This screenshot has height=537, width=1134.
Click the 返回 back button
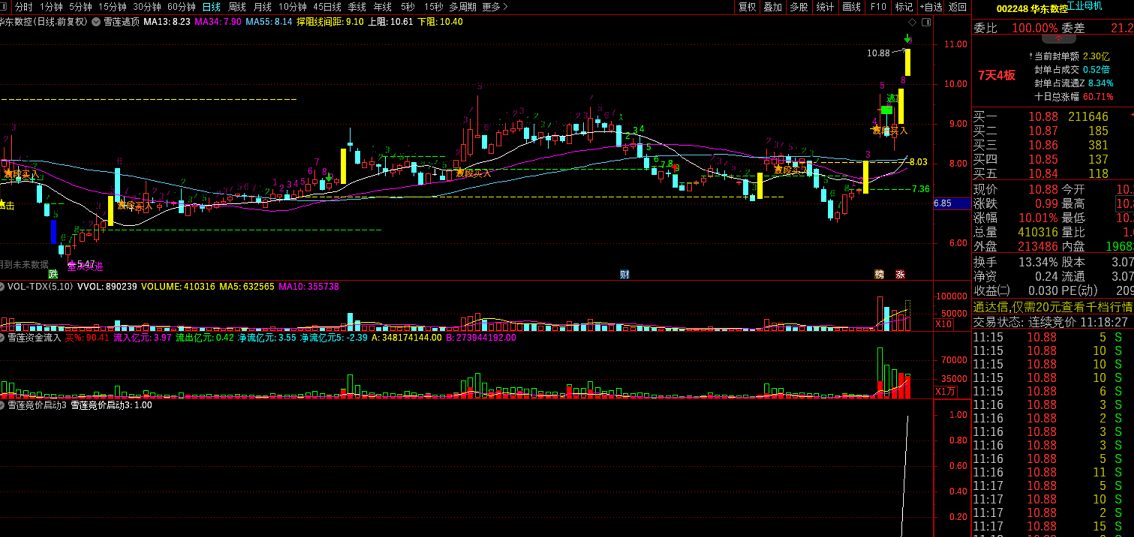click(958, 7)
